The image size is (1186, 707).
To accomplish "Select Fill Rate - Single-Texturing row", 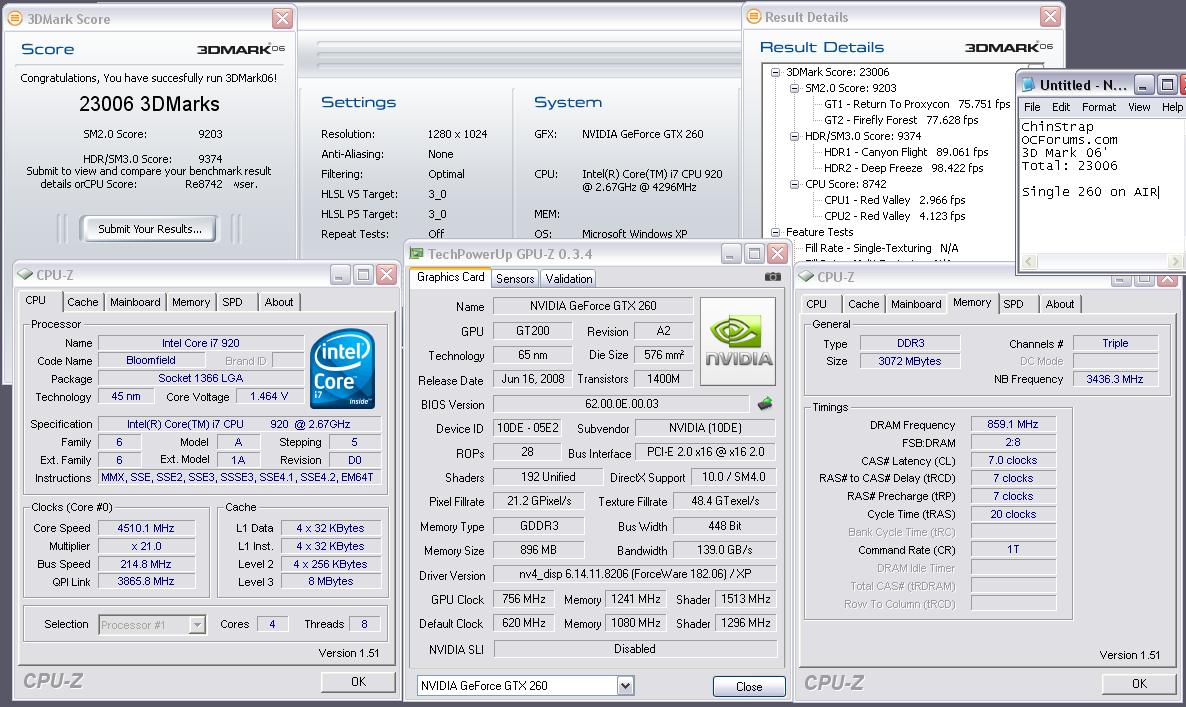I will coord(881,248).
